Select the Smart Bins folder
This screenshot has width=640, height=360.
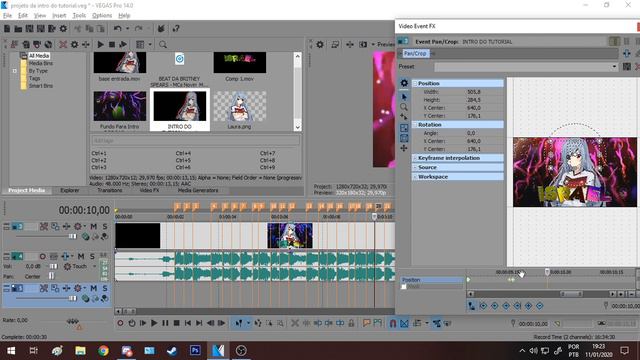(x=40, y=86)
